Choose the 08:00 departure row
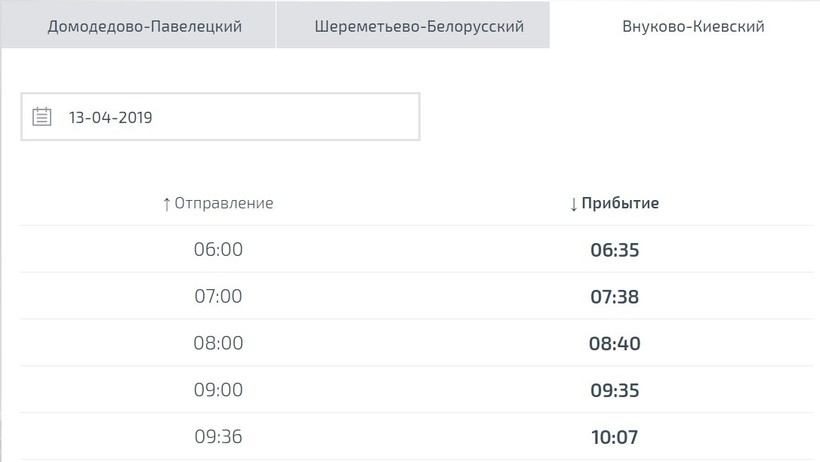 click(x=218, y=343)
